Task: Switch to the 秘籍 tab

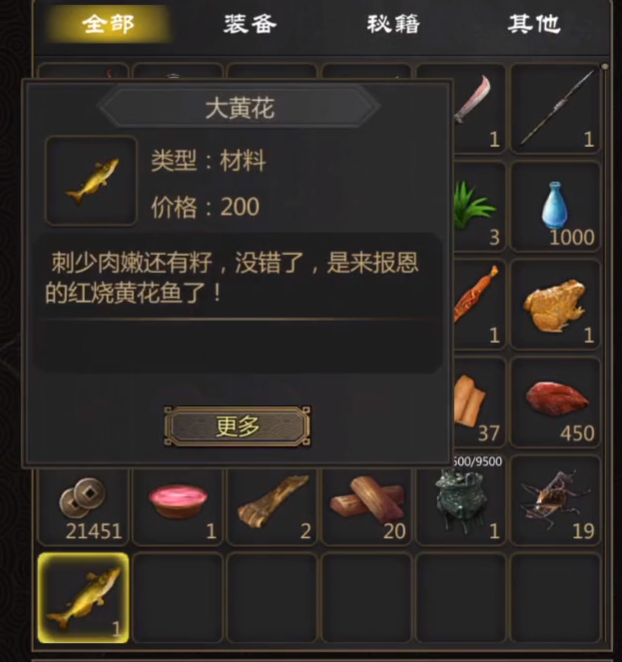Action: 393,24
